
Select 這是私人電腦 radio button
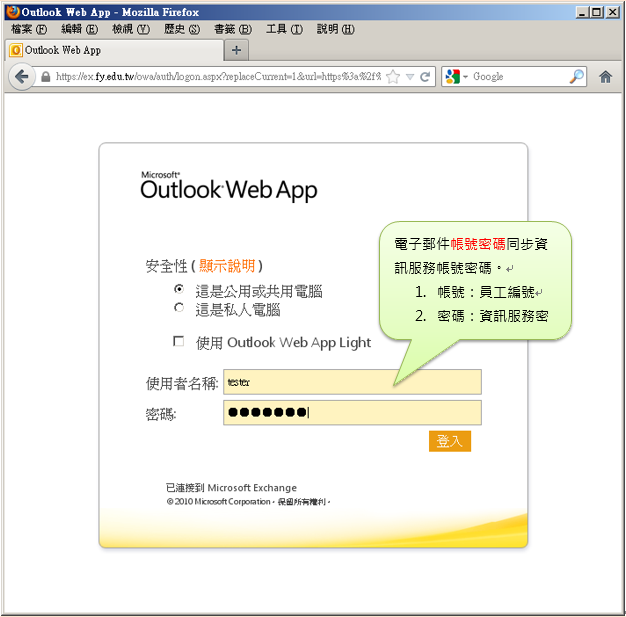[x=179, y=308]
